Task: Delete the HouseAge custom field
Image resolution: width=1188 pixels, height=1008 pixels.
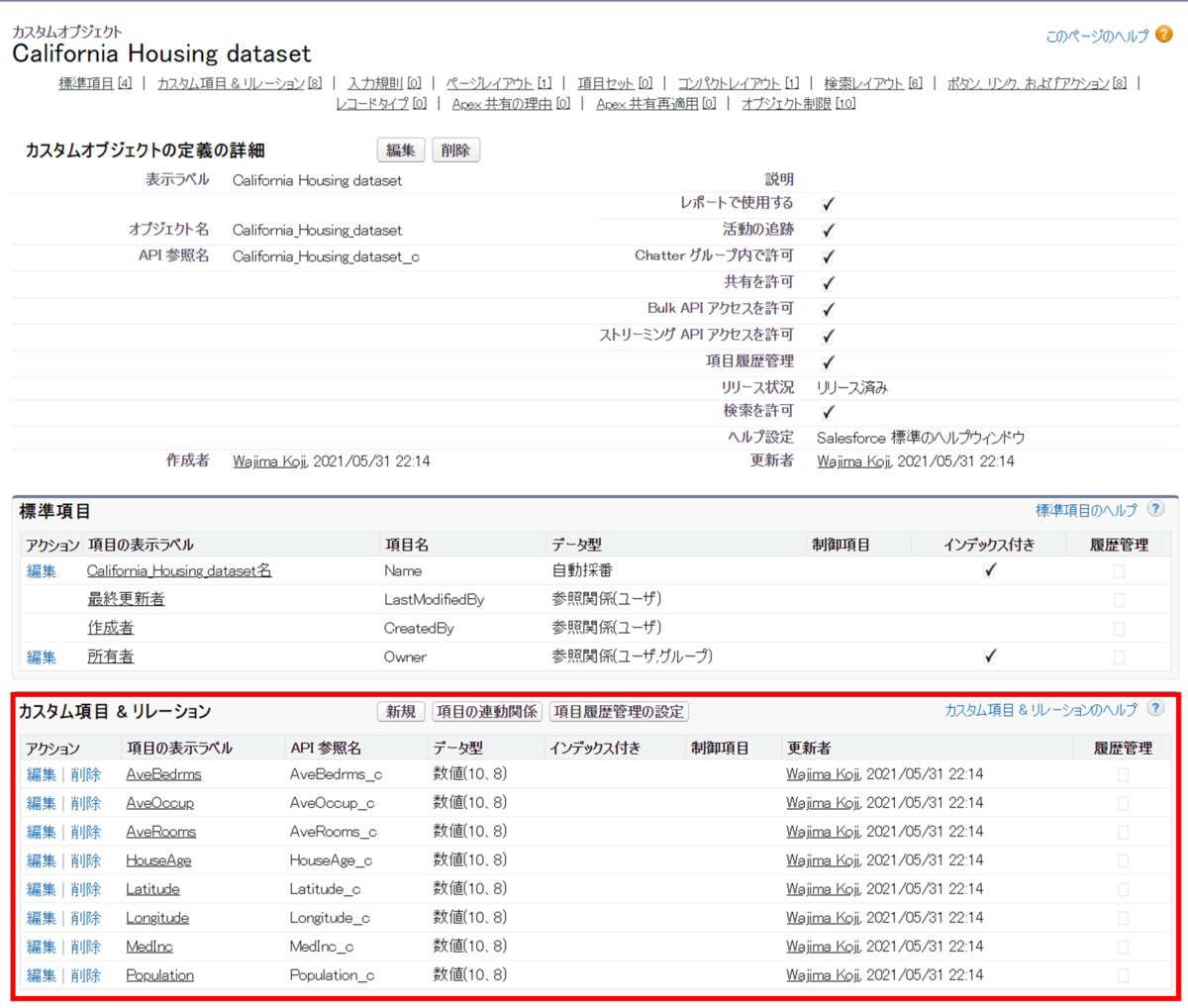Action: 86,860
